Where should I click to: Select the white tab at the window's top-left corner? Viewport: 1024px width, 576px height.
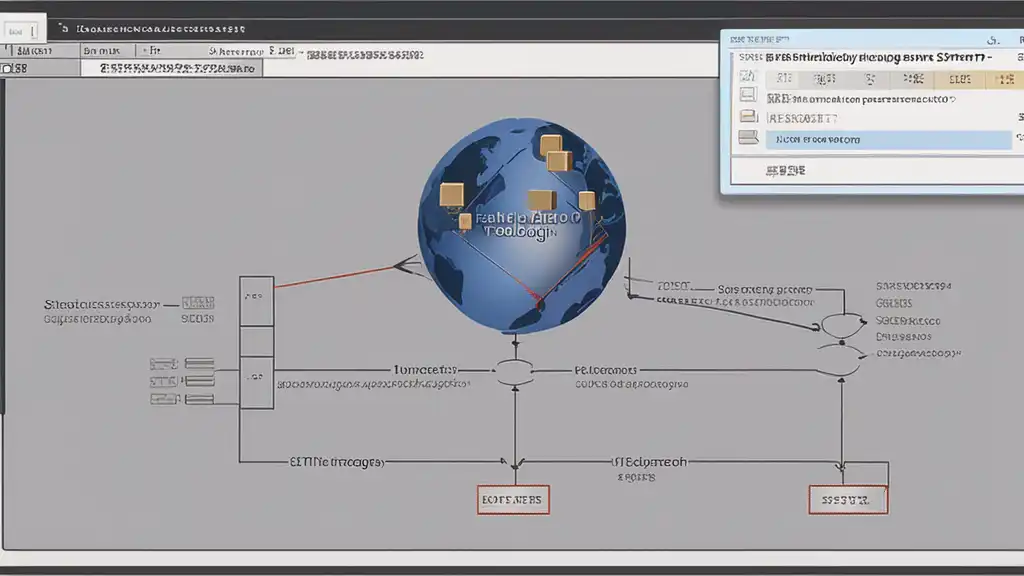(x=24, y=30)
